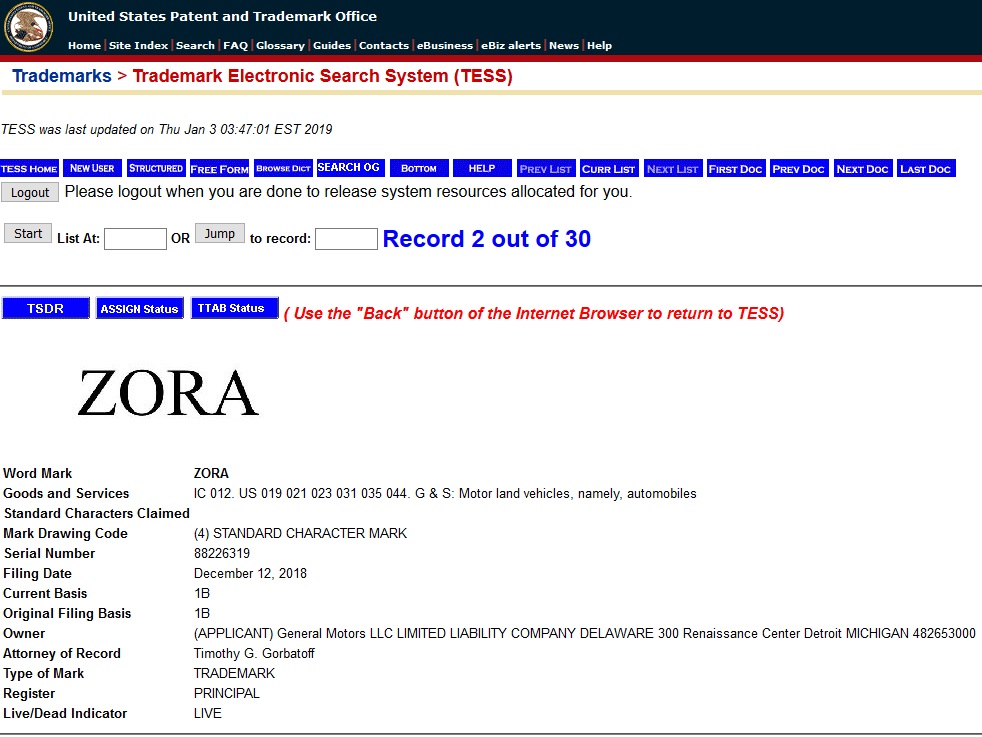The width and height of the screenshot is (982, 737).
Task: Click the record number input field
Action: tap(346, 239)
